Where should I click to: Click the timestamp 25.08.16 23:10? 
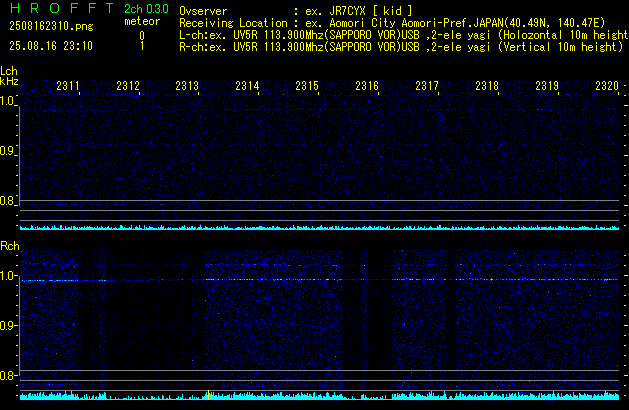[51, 46]
